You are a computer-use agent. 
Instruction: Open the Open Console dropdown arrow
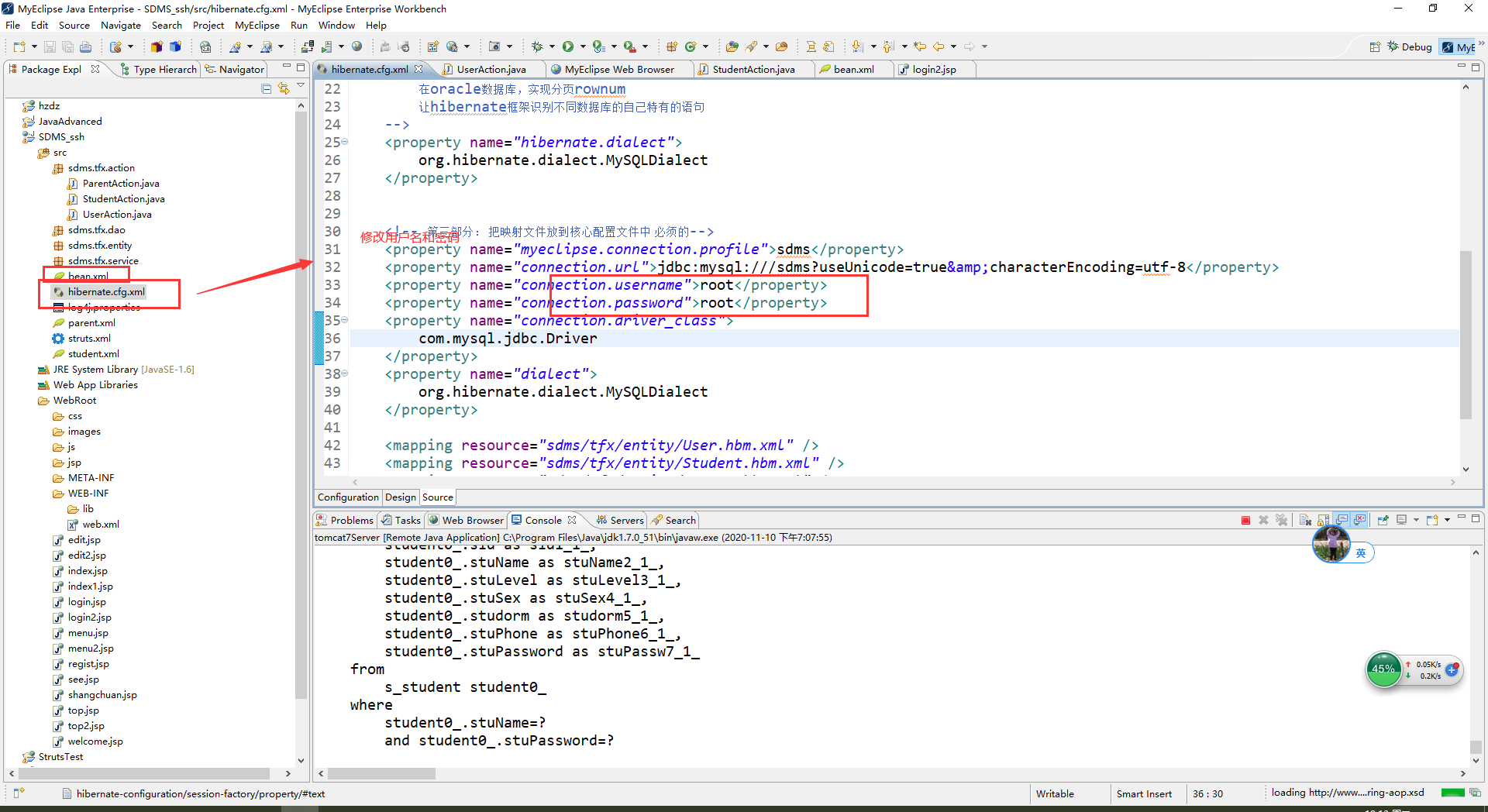(x=1447, y=520)
